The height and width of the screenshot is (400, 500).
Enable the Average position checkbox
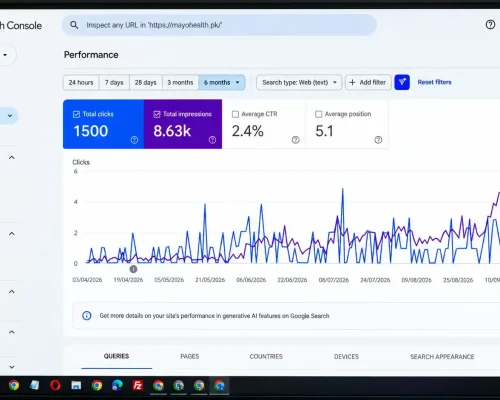pos(319,114)
